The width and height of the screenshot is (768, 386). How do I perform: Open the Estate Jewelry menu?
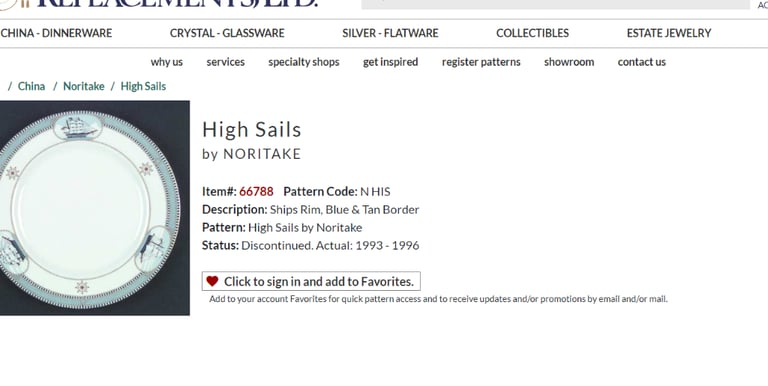coord(669,33)
